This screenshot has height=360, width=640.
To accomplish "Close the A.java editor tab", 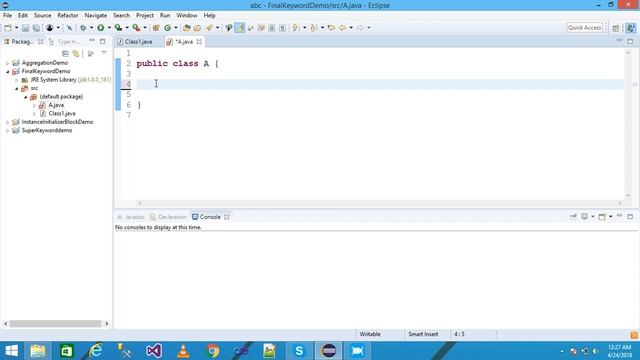I will [x=199, y=42].
